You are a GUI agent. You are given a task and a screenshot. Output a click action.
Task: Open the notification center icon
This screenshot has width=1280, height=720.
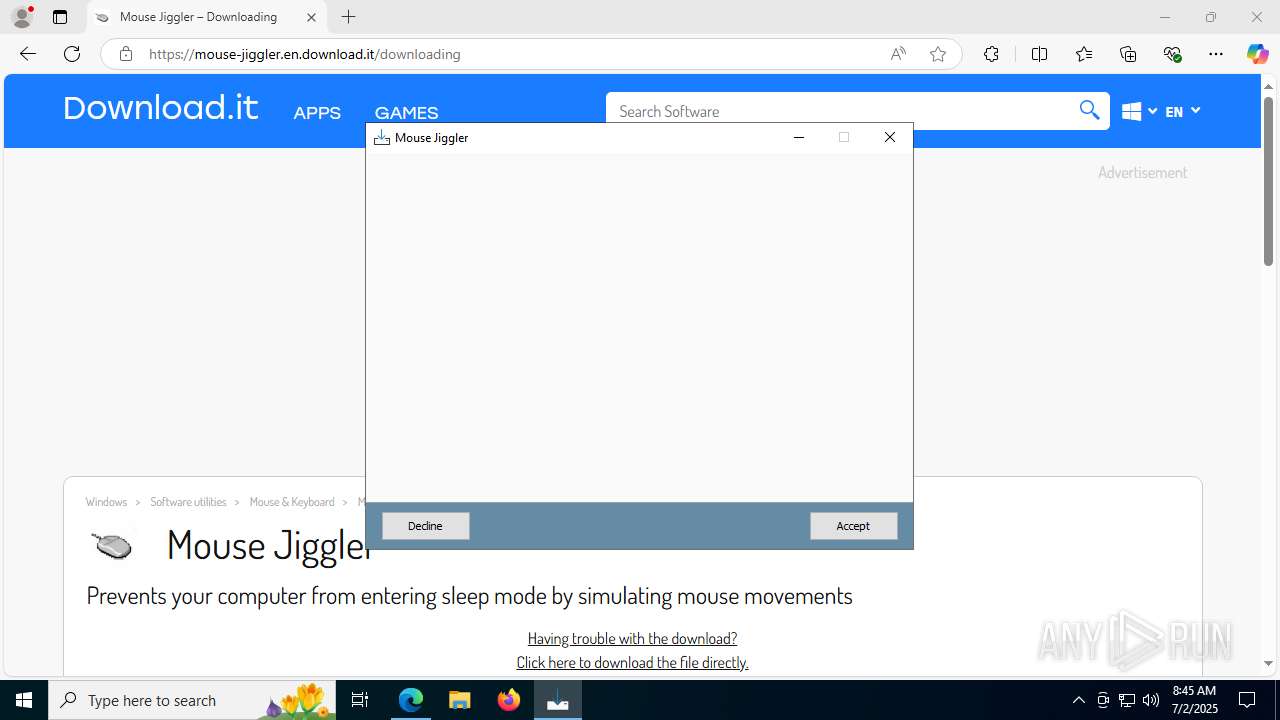(x=1248, y=700)
